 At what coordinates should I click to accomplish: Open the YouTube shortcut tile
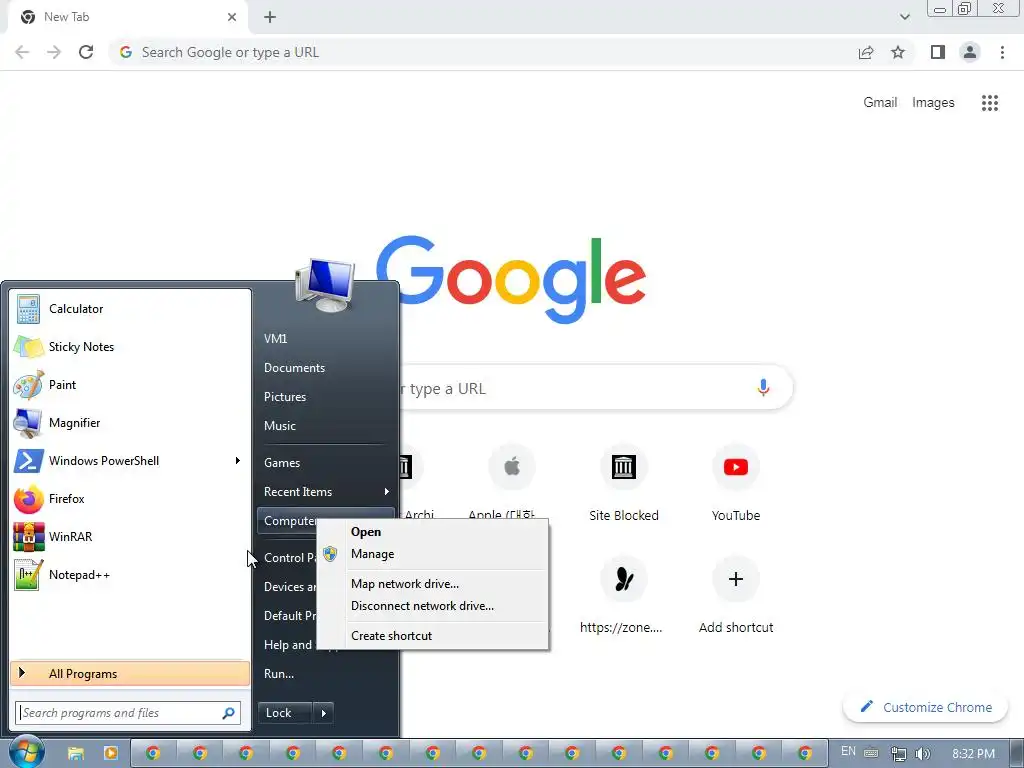coord(736,484)
